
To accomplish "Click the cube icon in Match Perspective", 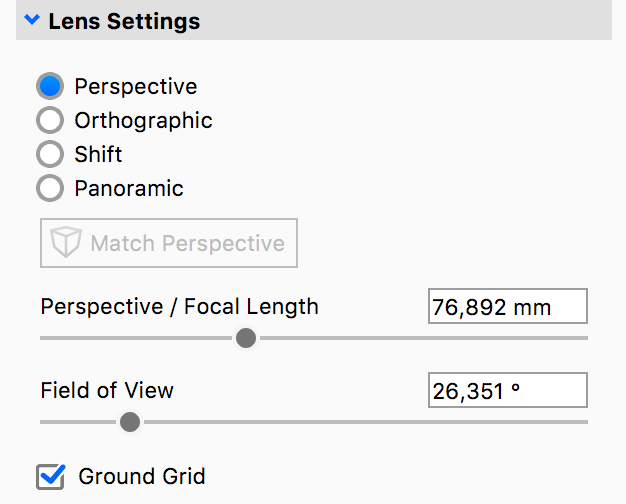I will tap(67, 243).
